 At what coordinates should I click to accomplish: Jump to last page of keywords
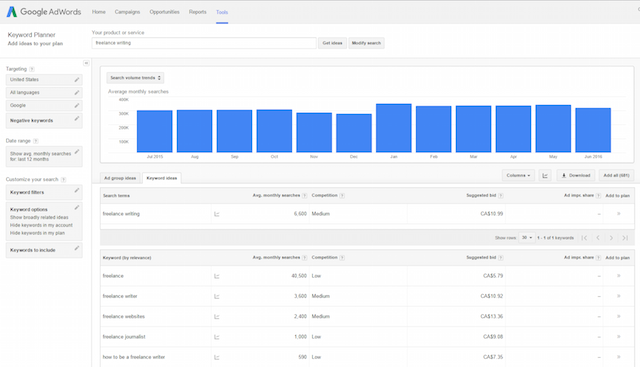click(625, 238)
